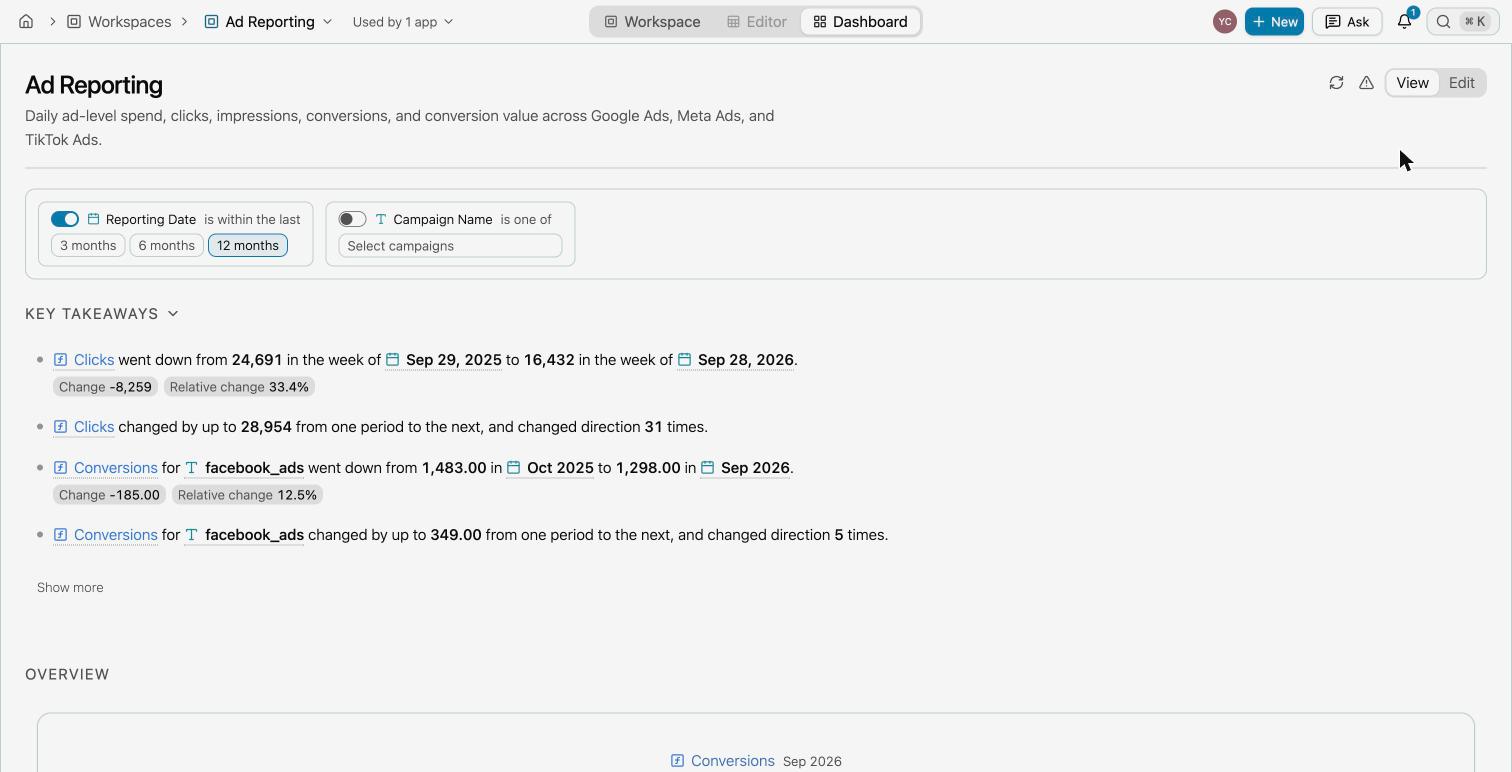Select the 6 months date range
1512x772 pixels.
click(166, 245)
